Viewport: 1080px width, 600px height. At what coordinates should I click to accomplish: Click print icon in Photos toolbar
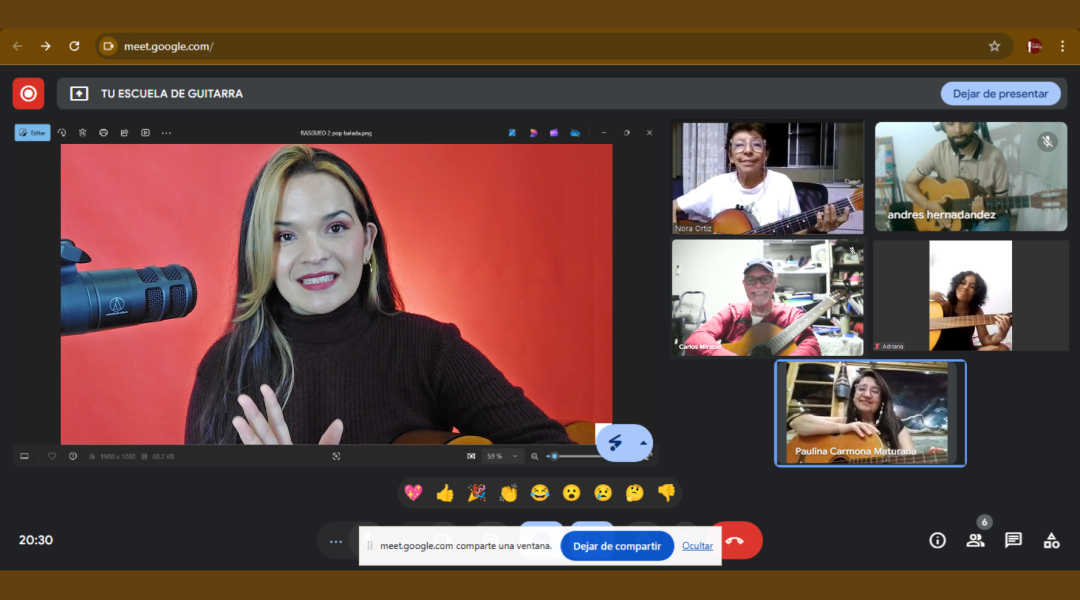pos(103,133)
